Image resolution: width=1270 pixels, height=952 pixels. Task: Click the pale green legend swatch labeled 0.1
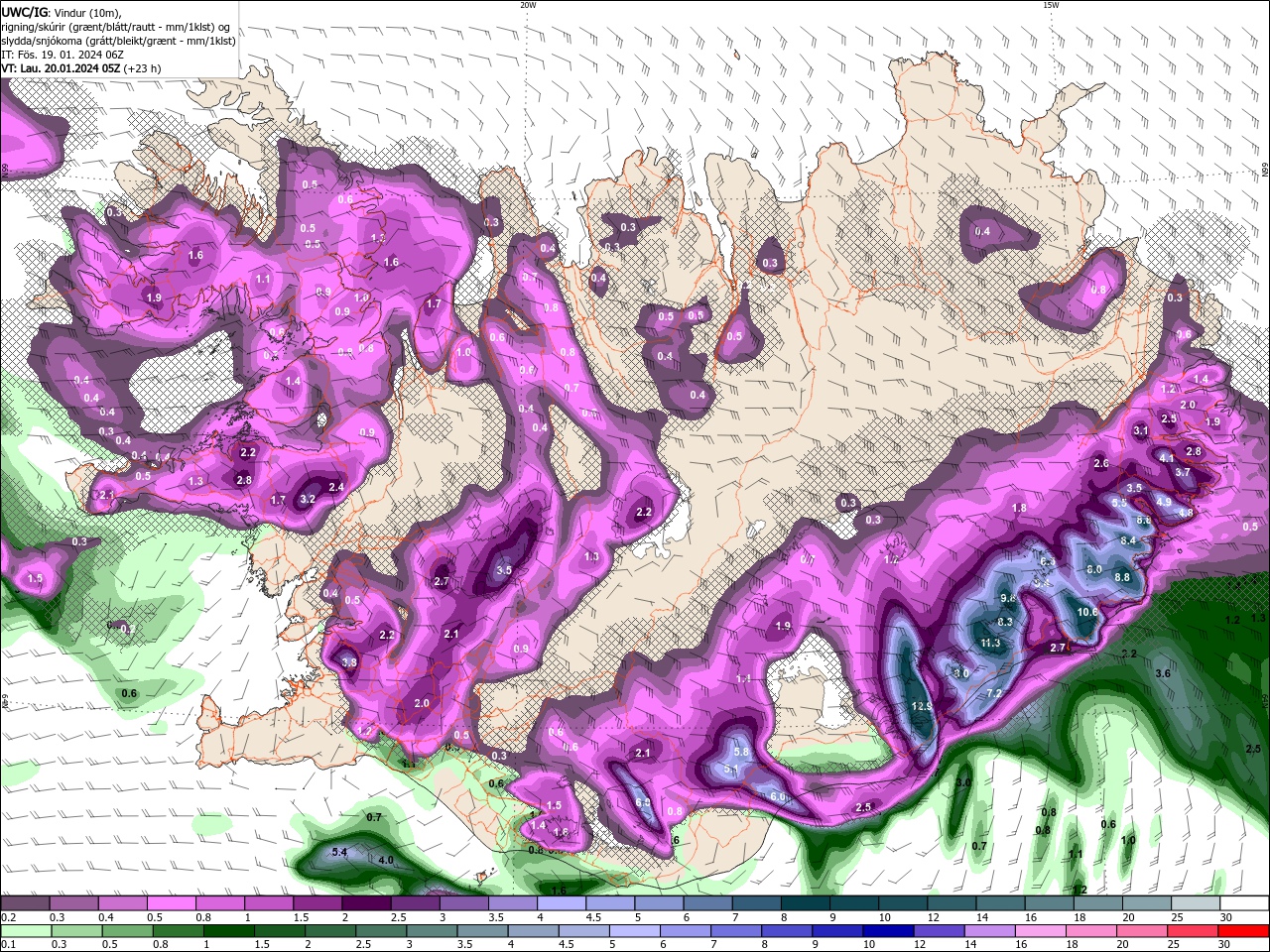pos(25,930)
